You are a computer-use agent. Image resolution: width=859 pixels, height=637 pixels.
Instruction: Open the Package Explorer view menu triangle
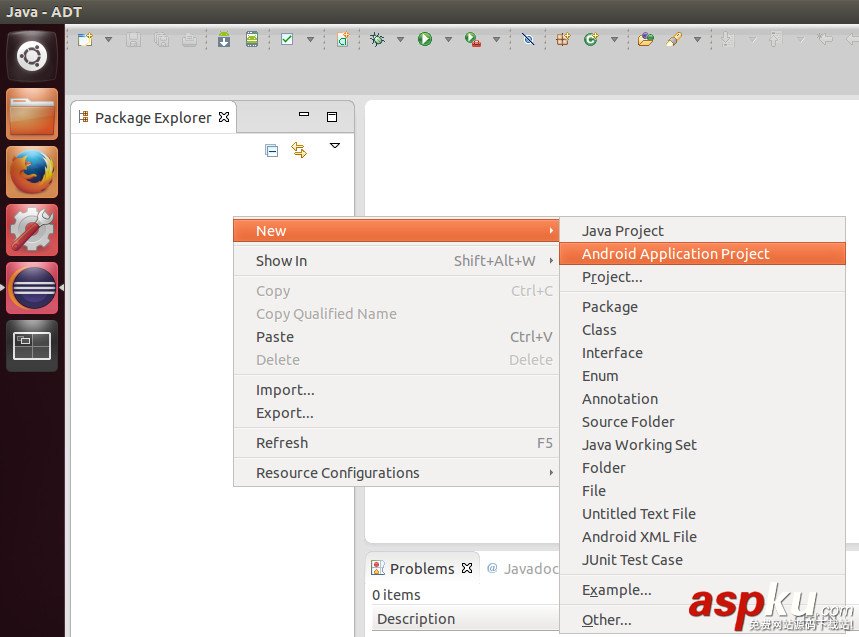tap(335, 146)
